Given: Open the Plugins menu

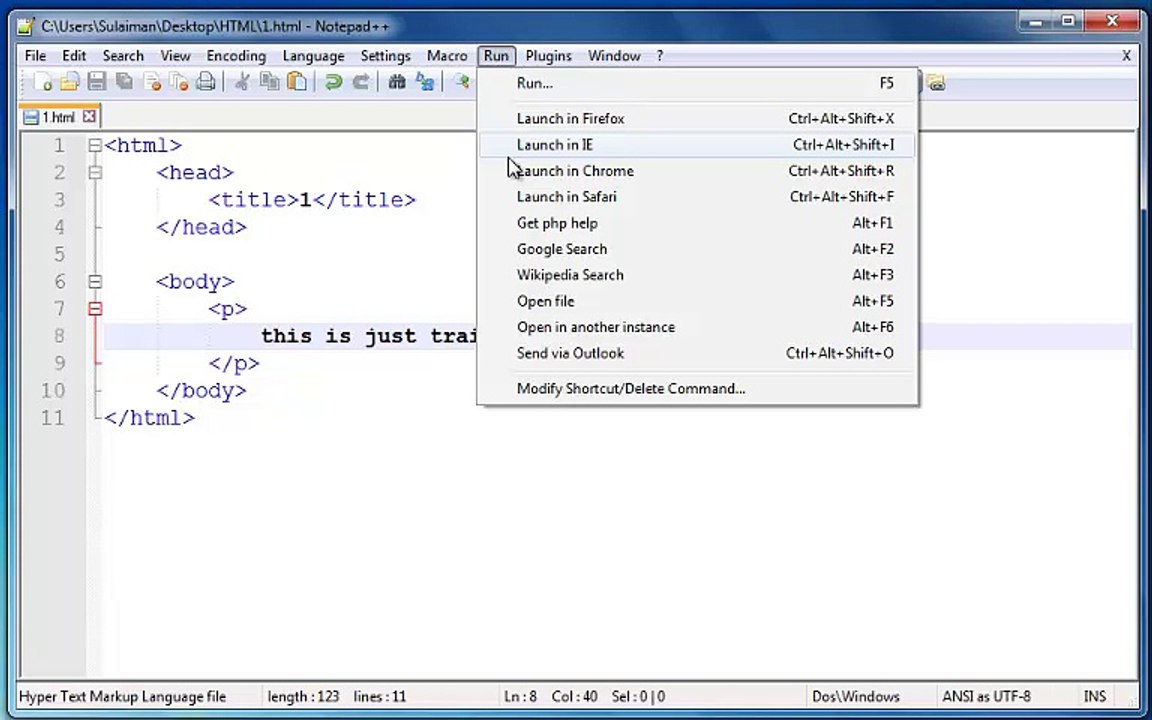Looking at the screenshot, I should coord(548,56).
